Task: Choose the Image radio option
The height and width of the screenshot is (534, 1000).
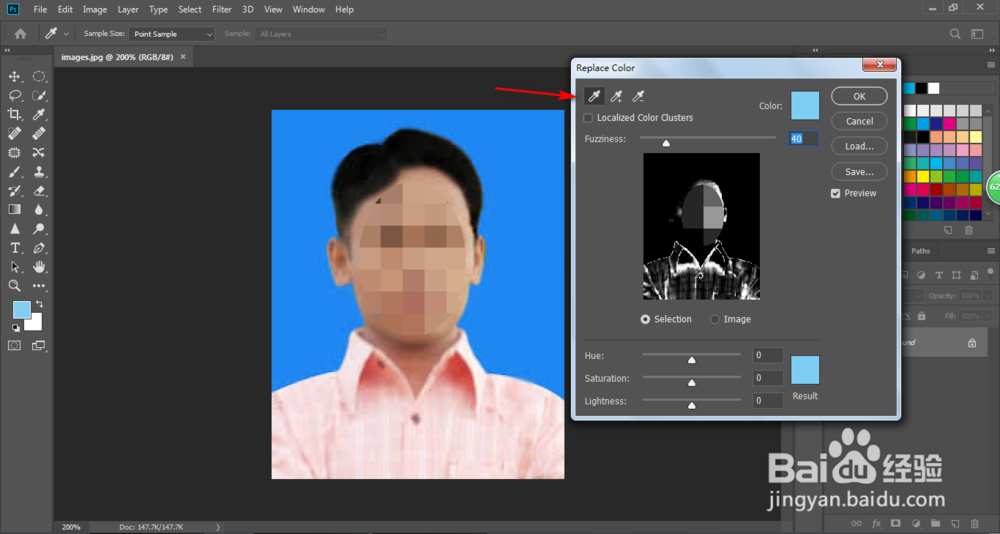Action: [x=715, y=319]
